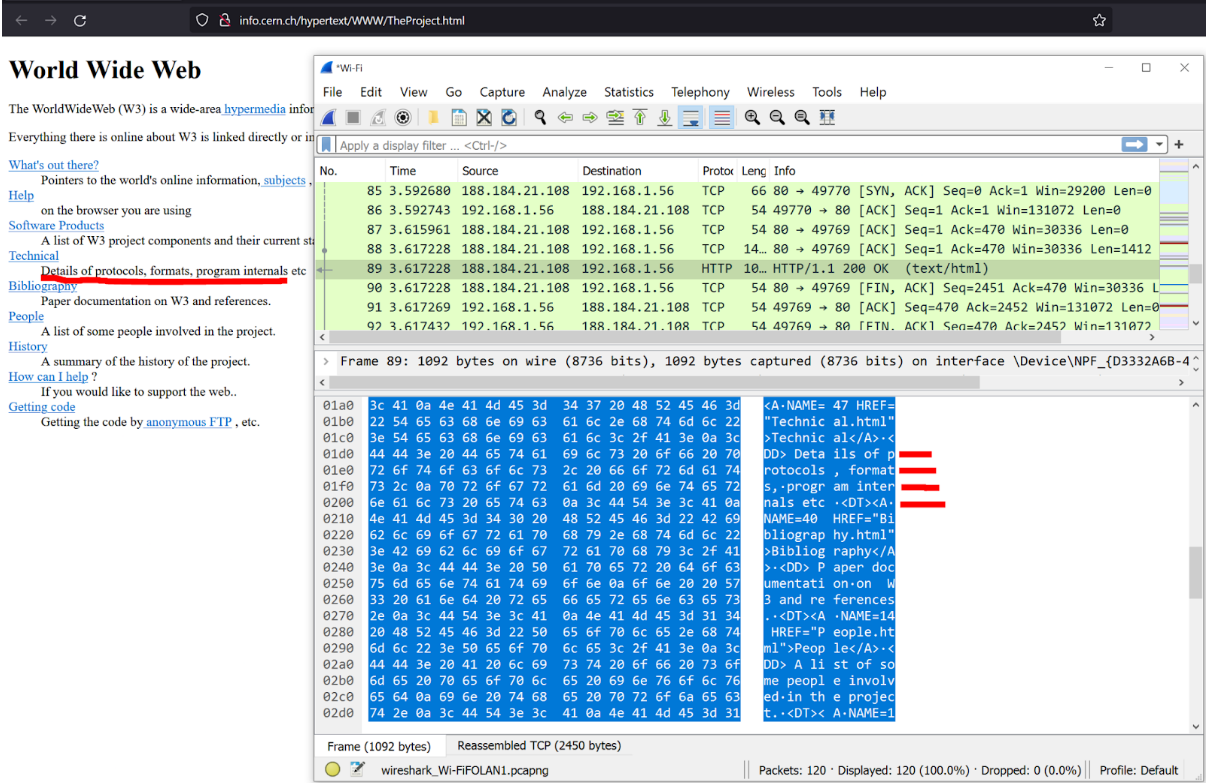This screenshot has width=1207, height=783.
Task: Go to previous packet with left arrow
Action: pos(565,118)
